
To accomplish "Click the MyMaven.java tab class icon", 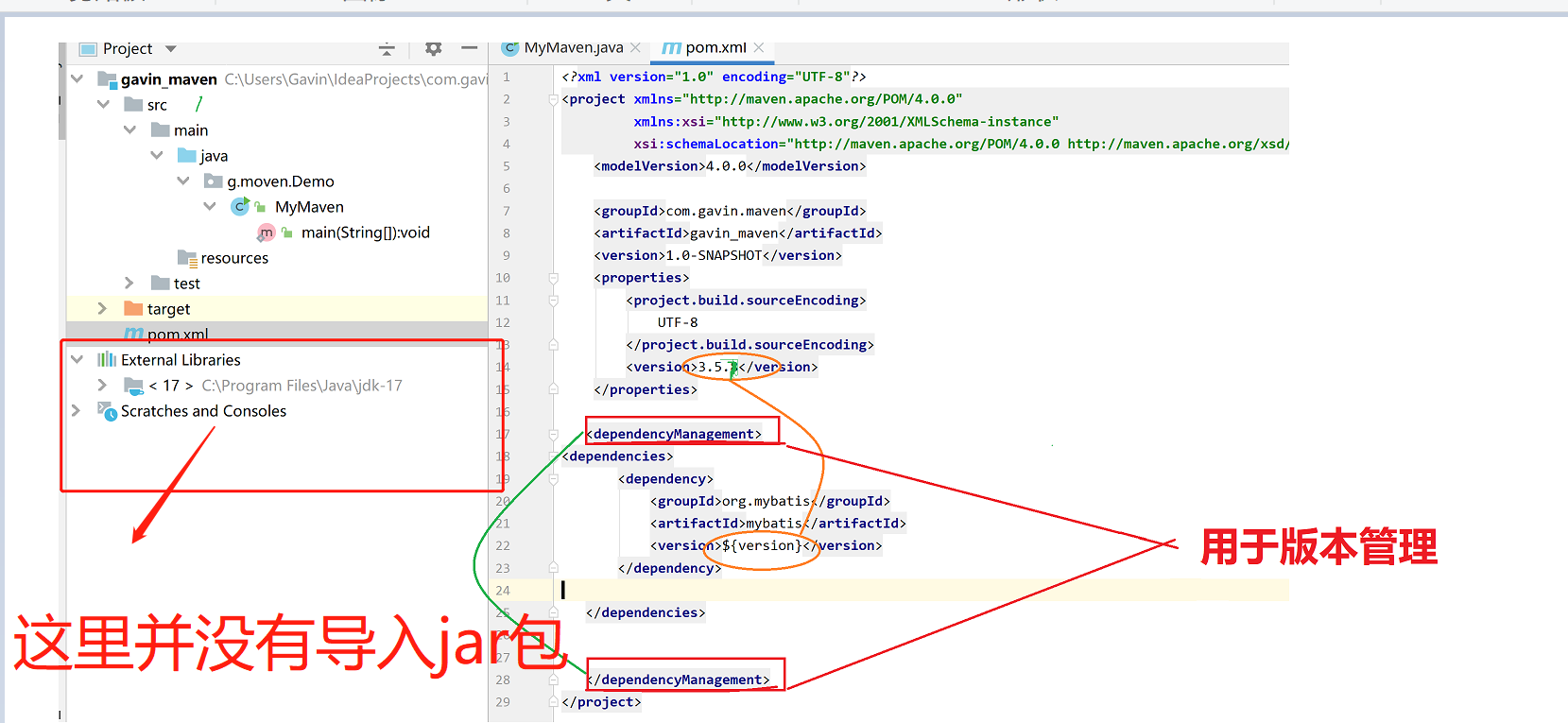I will point(510,47).
